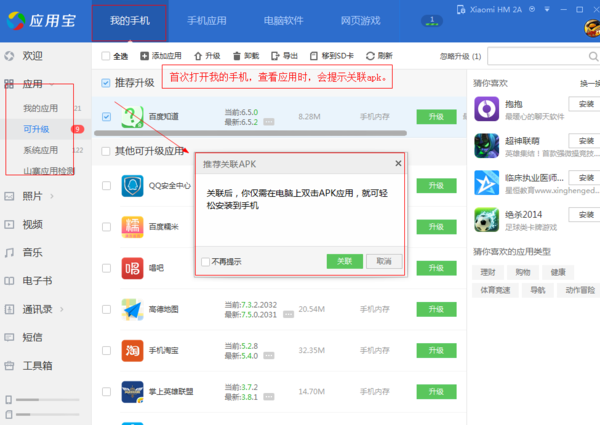Click the 添加应用 toolbar button
The height and width of the screenshot is (425, 600).
[161, 56]
